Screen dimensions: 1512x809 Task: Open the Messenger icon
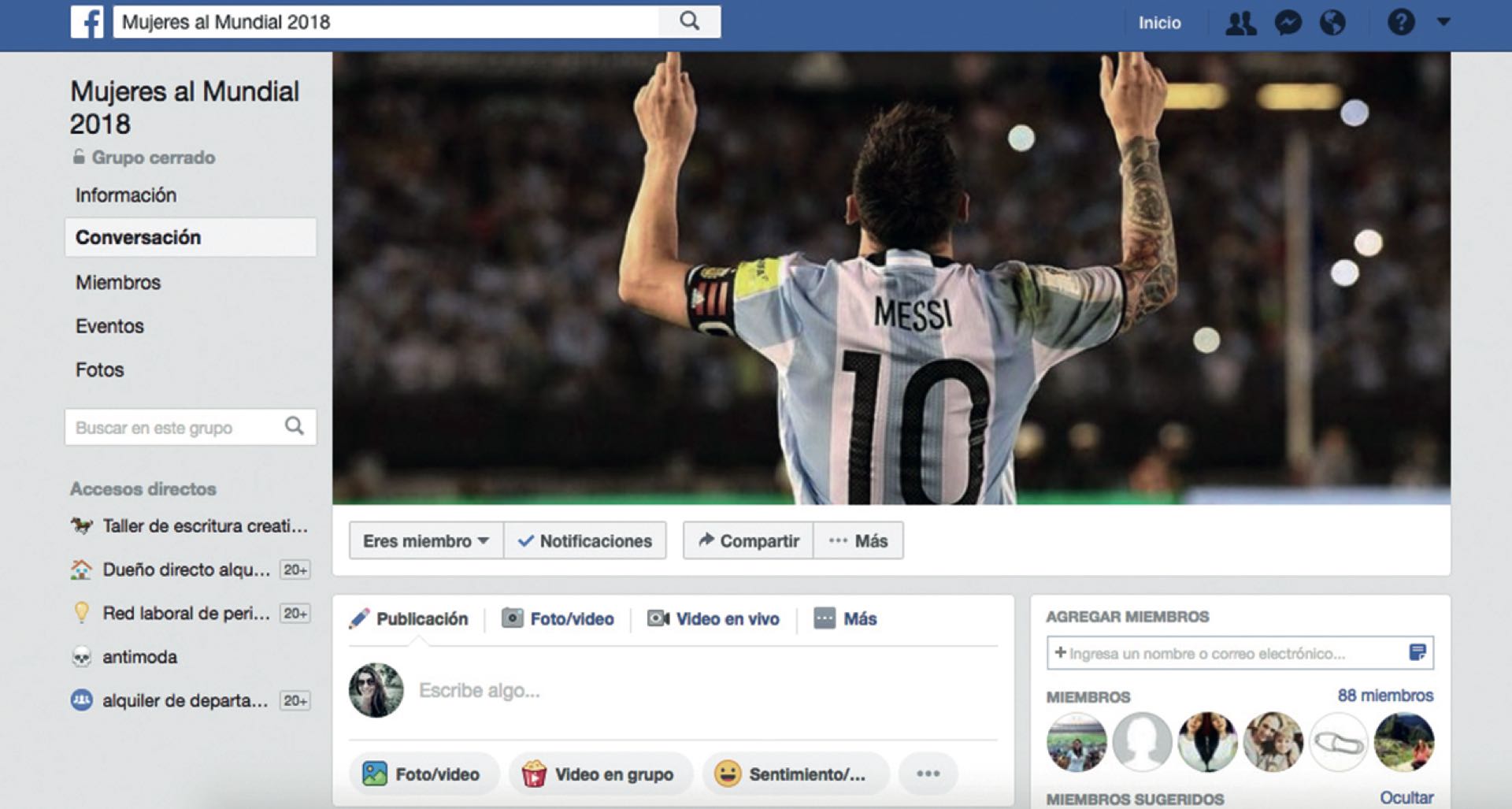(1288, 23)
